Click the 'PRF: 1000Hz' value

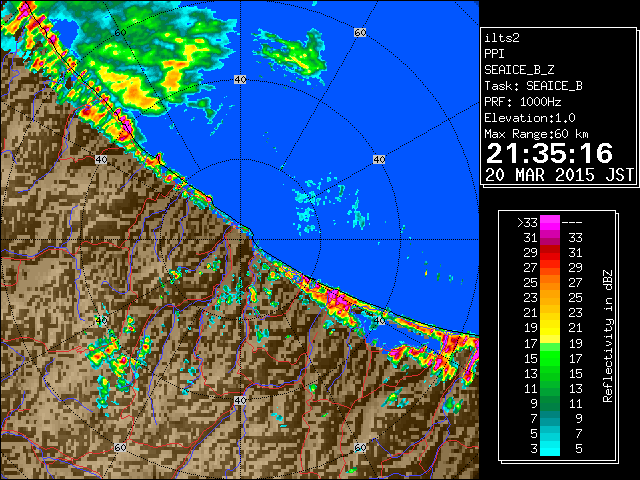click(x=522, y=102)
